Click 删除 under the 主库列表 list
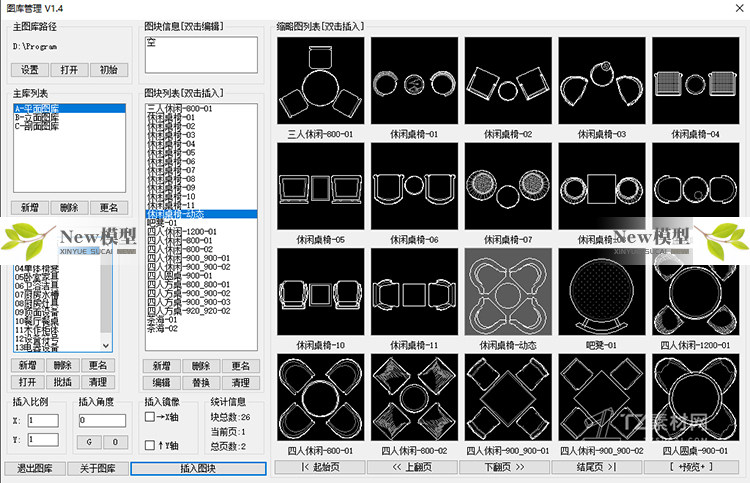 coord(69,208)
